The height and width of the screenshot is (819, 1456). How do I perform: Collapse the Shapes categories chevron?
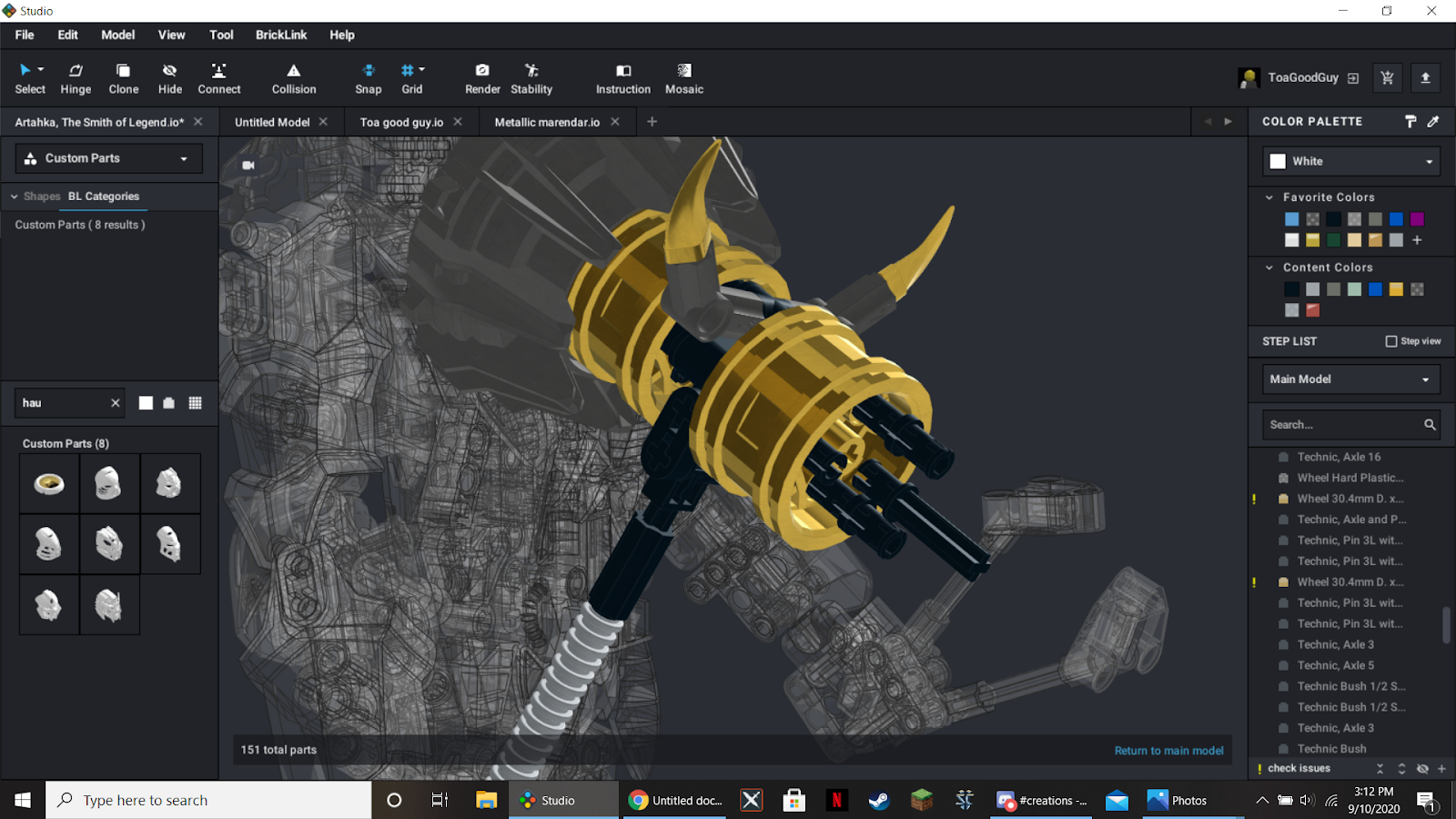point(14,197)
